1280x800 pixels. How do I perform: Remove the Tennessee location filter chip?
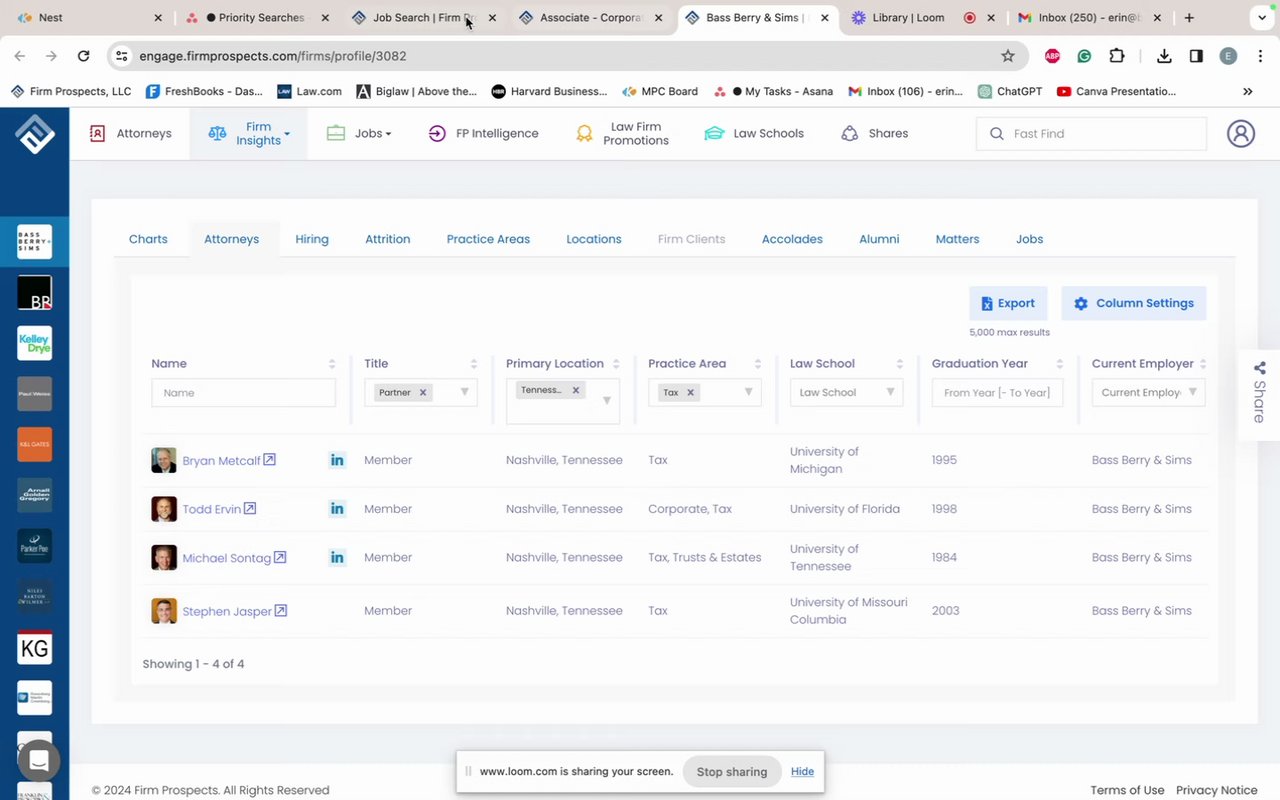pyautogui.click(x=576, y=390)
